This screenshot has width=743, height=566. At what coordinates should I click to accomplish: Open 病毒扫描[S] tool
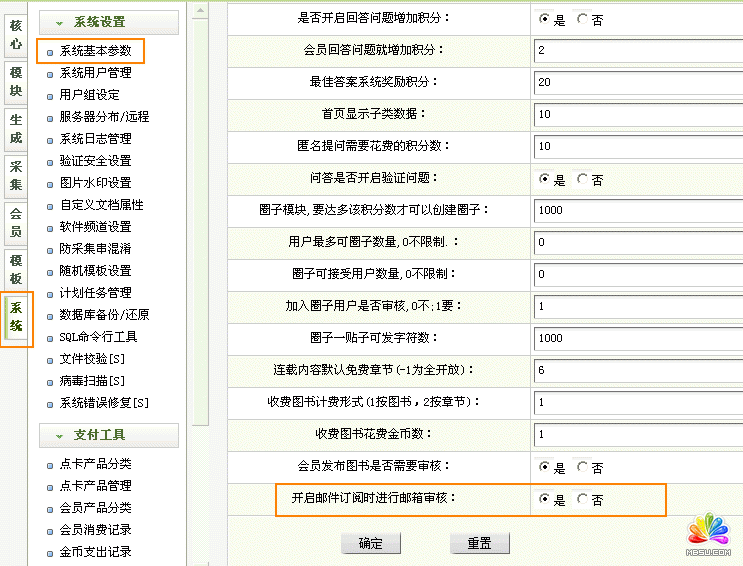(x=92, y=381)
